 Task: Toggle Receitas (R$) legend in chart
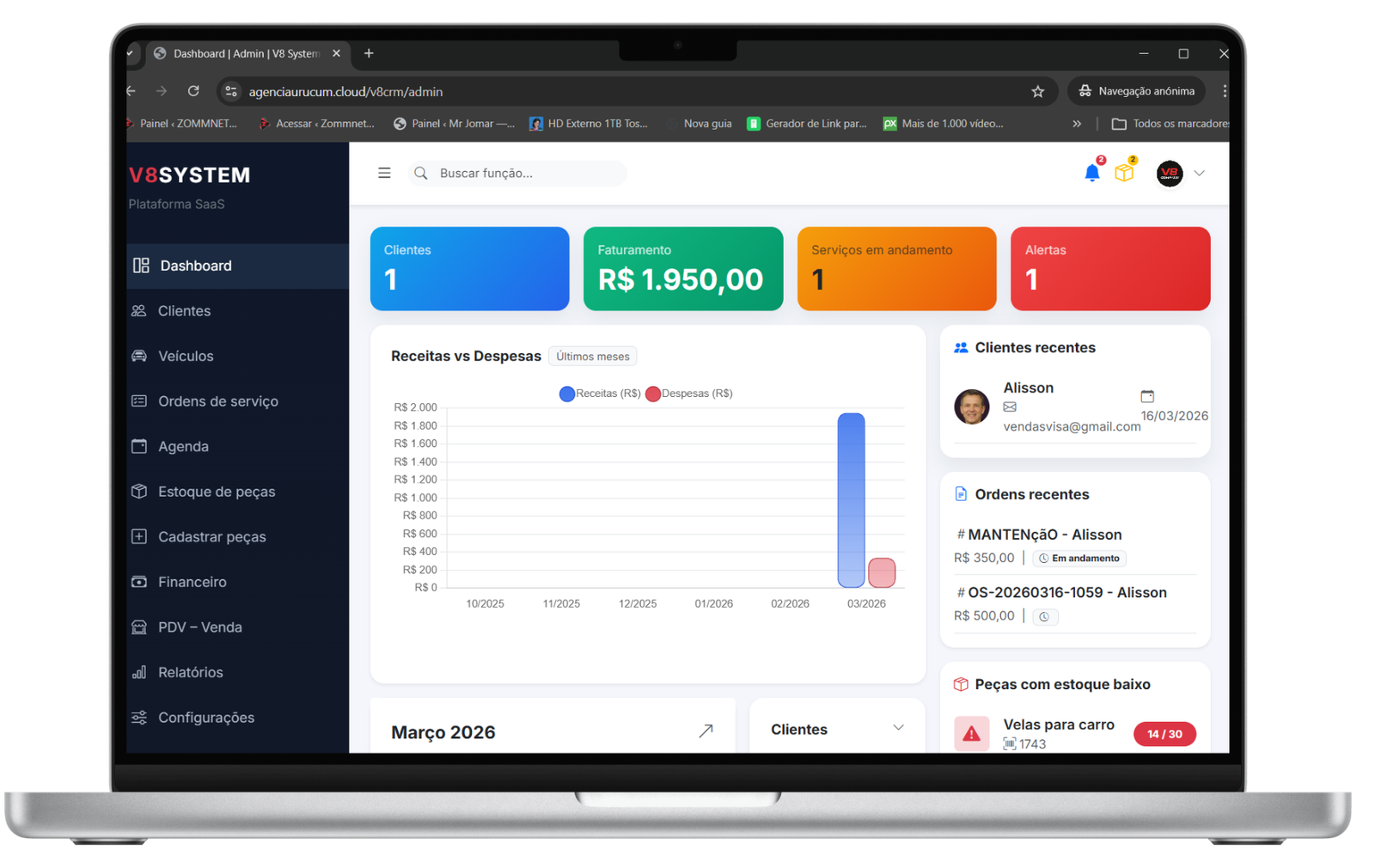point(600,394)
